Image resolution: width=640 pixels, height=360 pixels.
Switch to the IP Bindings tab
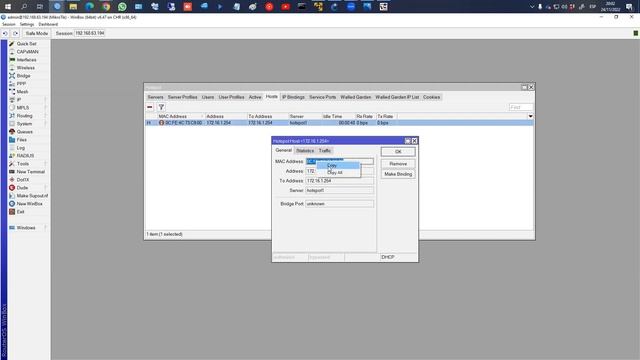pos(293,97)
